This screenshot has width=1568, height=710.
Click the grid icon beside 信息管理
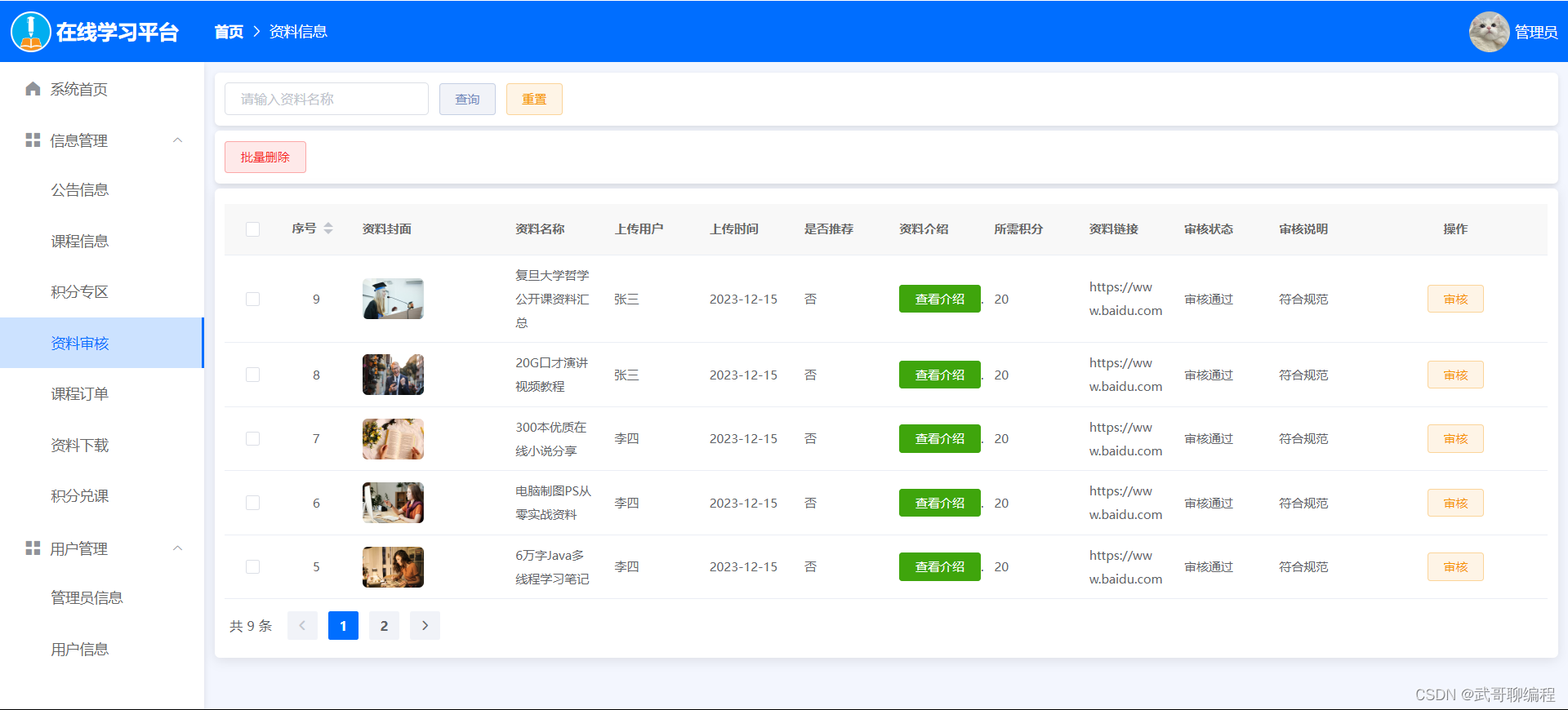click(33, 140)
